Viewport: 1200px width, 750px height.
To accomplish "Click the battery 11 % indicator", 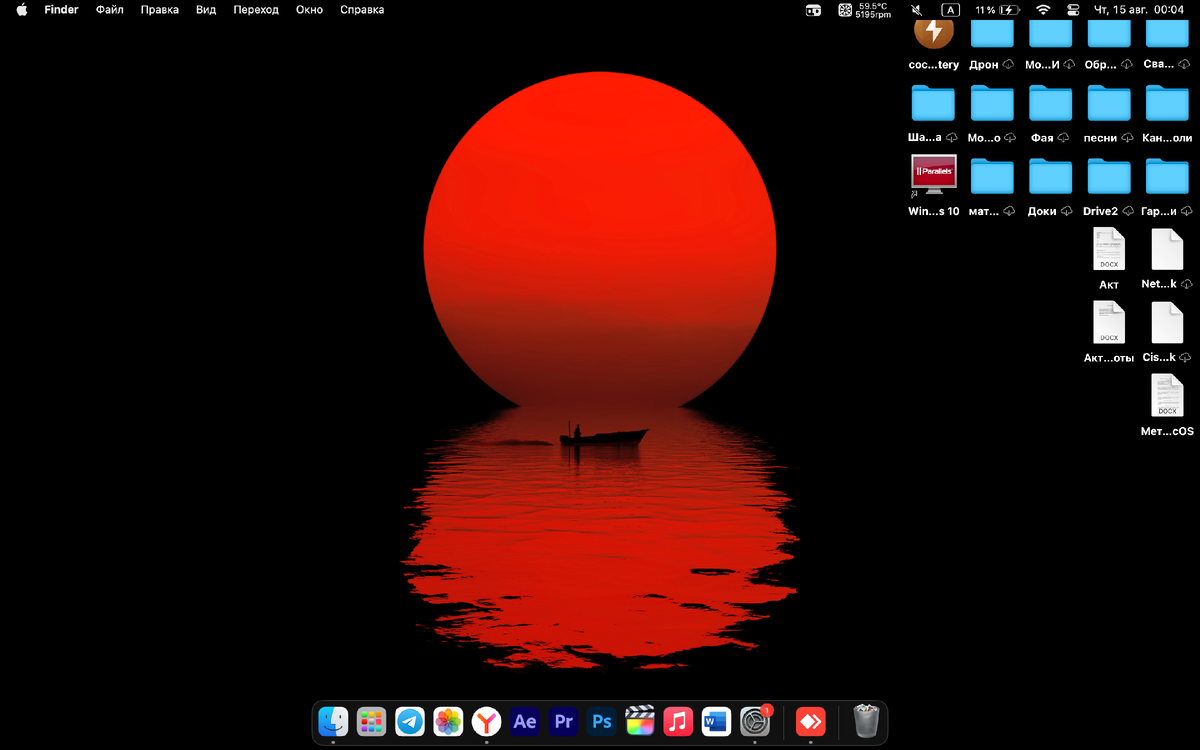I will click(996, 10).
